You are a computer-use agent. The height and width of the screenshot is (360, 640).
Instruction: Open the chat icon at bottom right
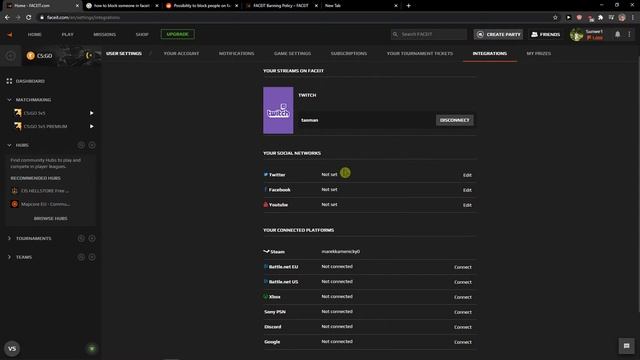[x=627, y=346]
